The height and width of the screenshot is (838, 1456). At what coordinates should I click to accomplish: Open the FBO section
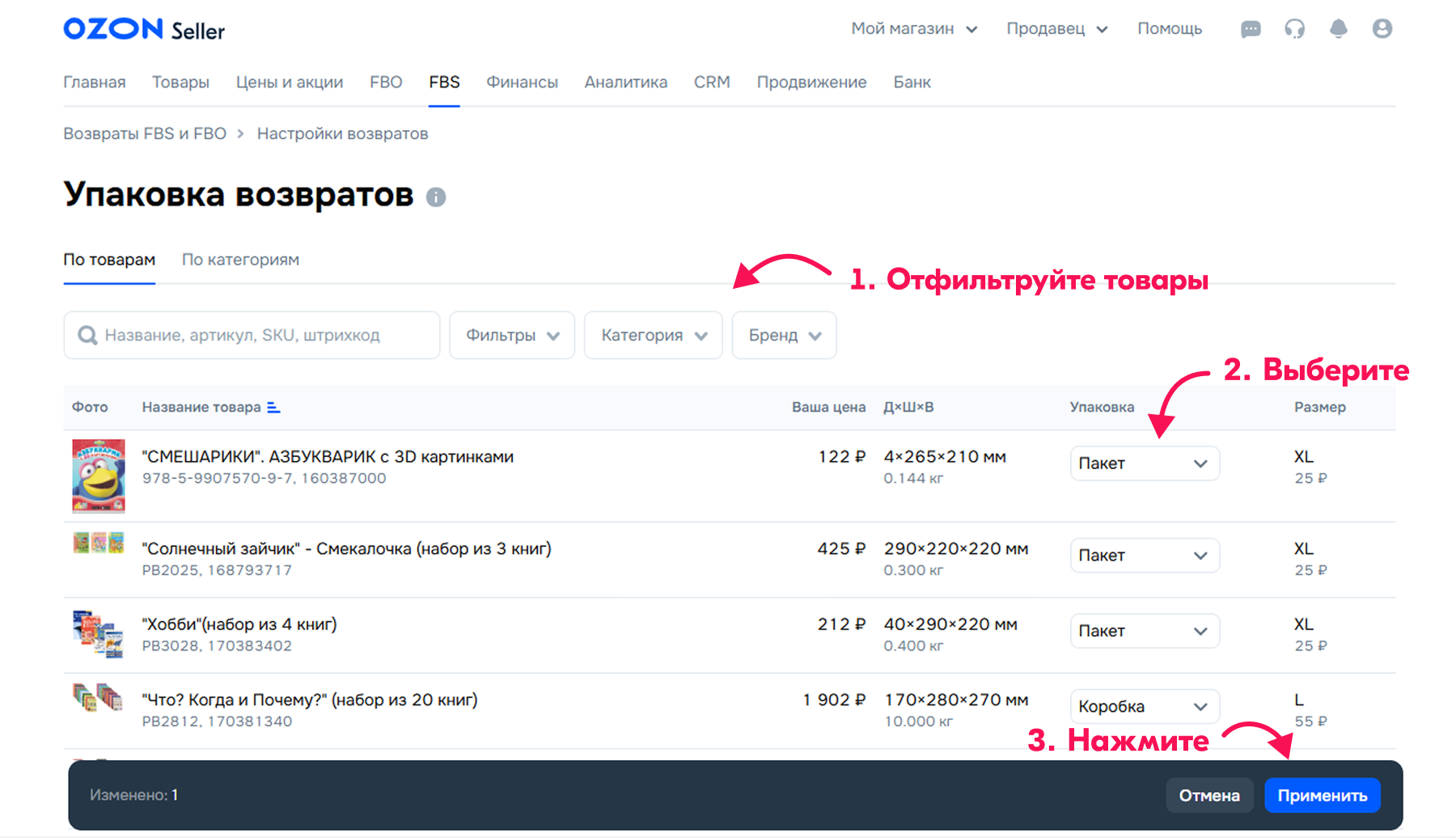[x=386, y=83]
